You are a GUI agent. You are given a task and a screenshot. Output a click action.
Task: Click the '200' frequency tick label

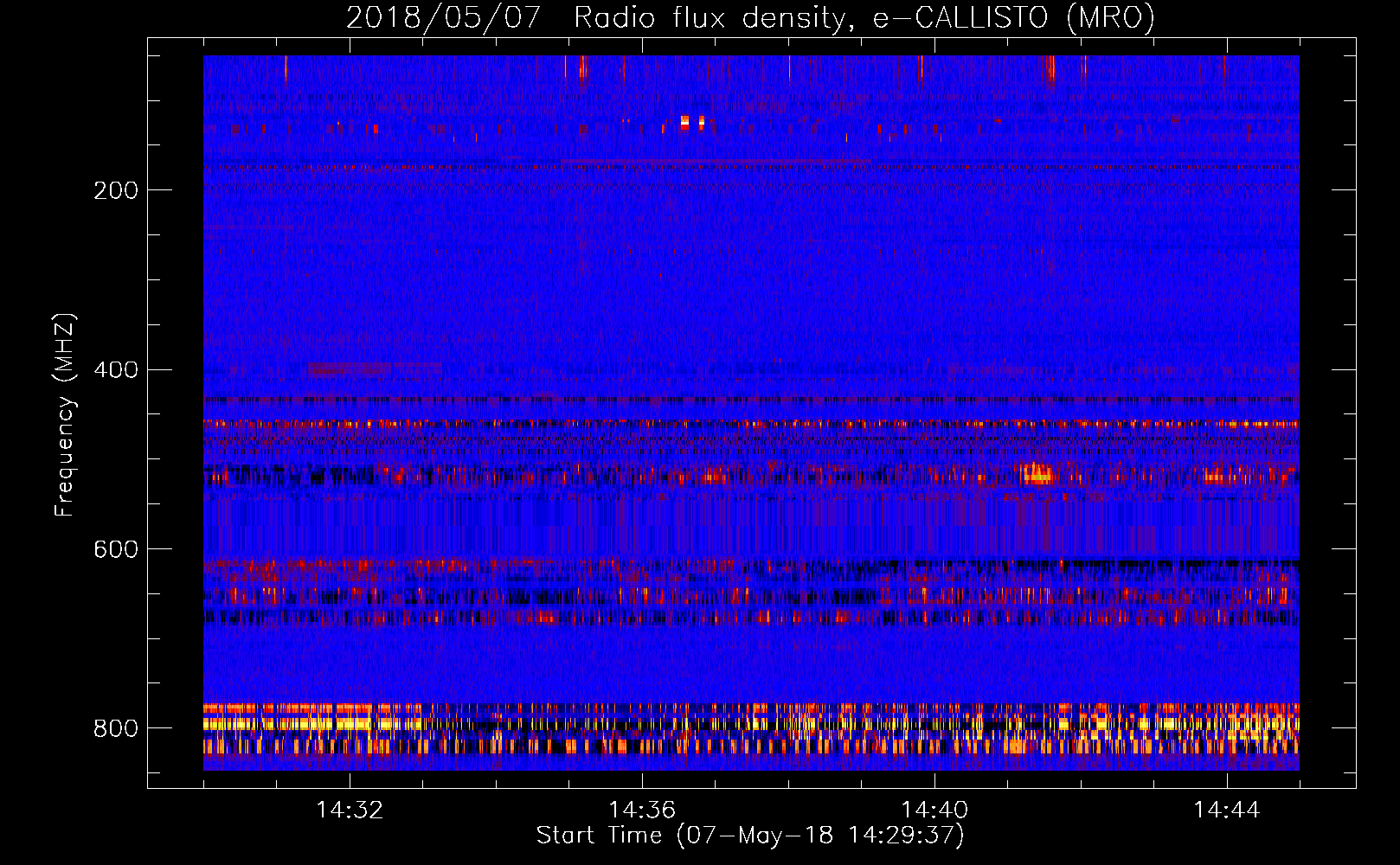(116, 190)
